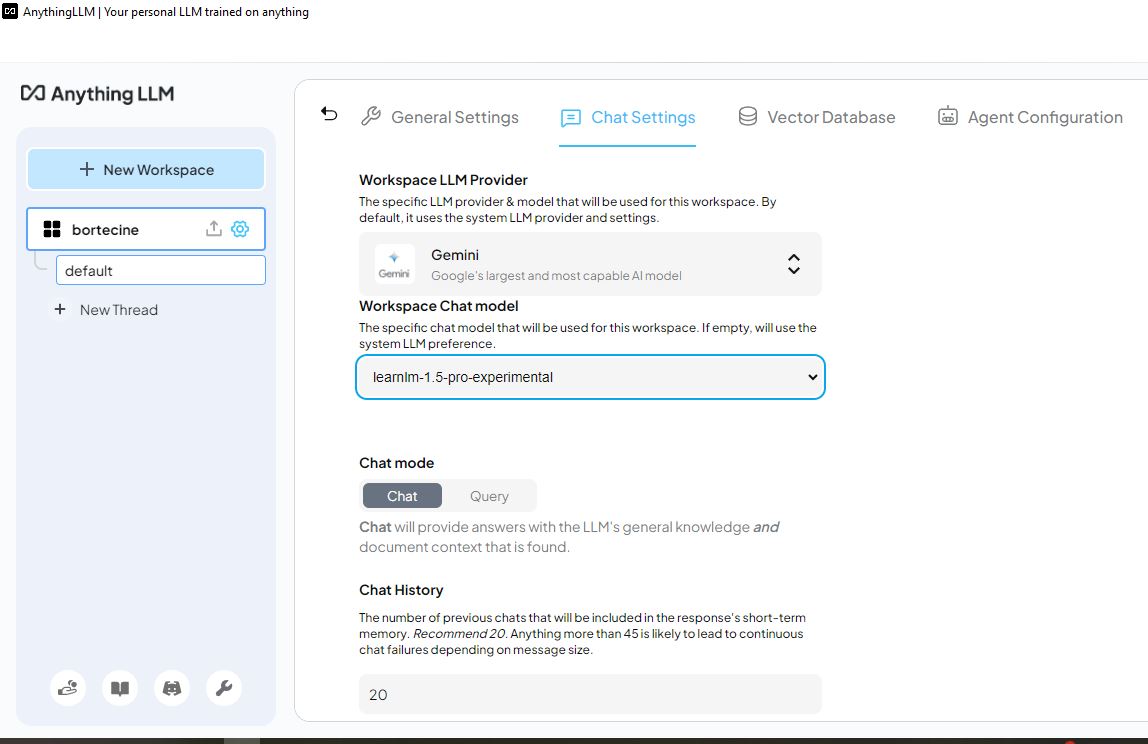Screen dimensions: 1148x744
Task: Expand the Gemini LLM provider selector arrows
Action: click(x=794, y=264)
